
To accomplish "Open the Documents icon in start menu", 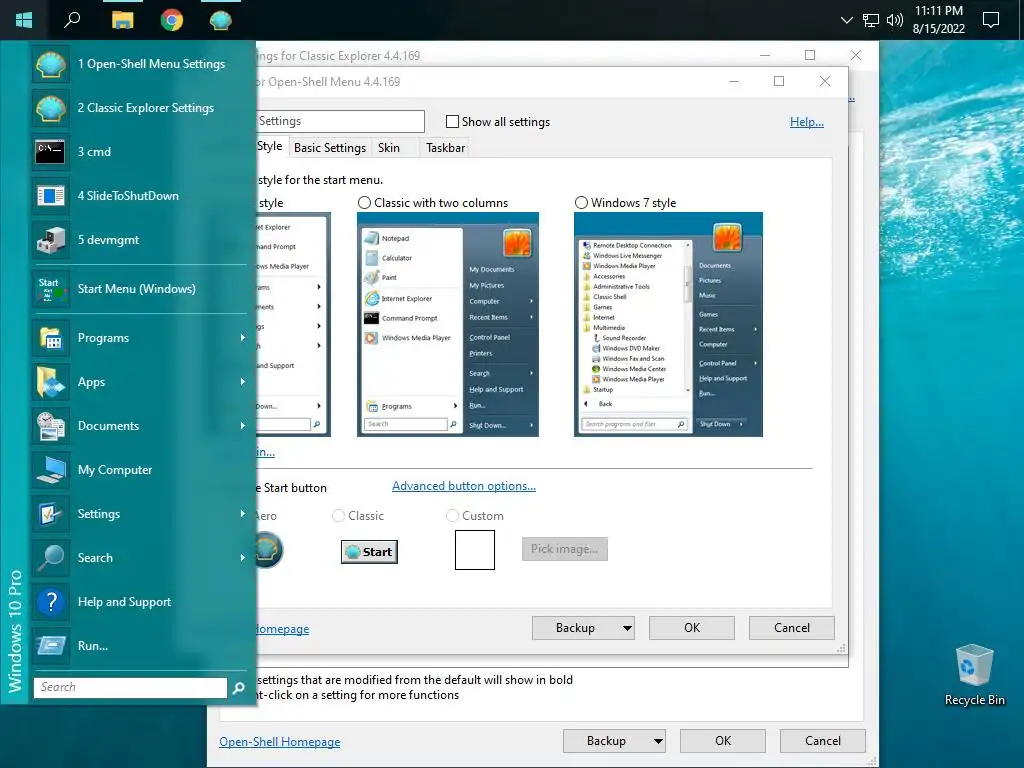I will coord(50,426).
